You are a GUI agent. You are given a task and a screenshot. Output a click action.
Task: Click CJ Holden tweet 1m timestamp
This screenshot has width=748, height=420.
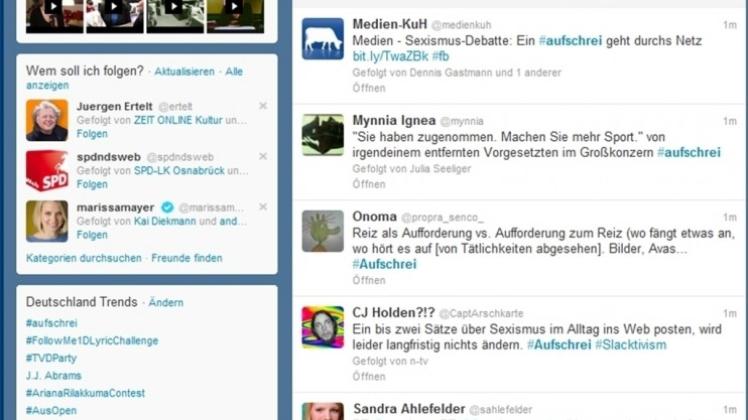click(730, 314)
